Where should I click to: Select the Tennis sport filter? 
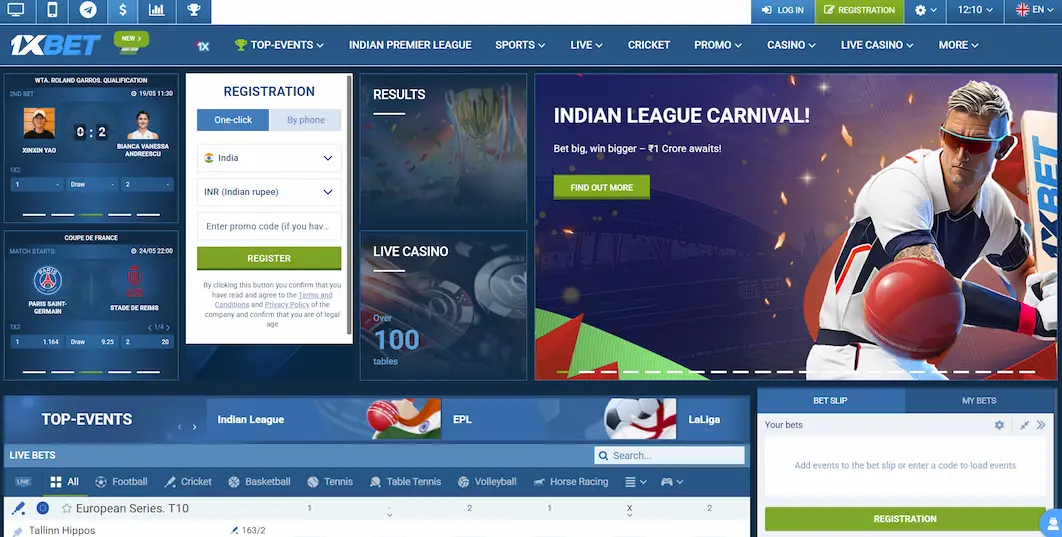[330, 481]
